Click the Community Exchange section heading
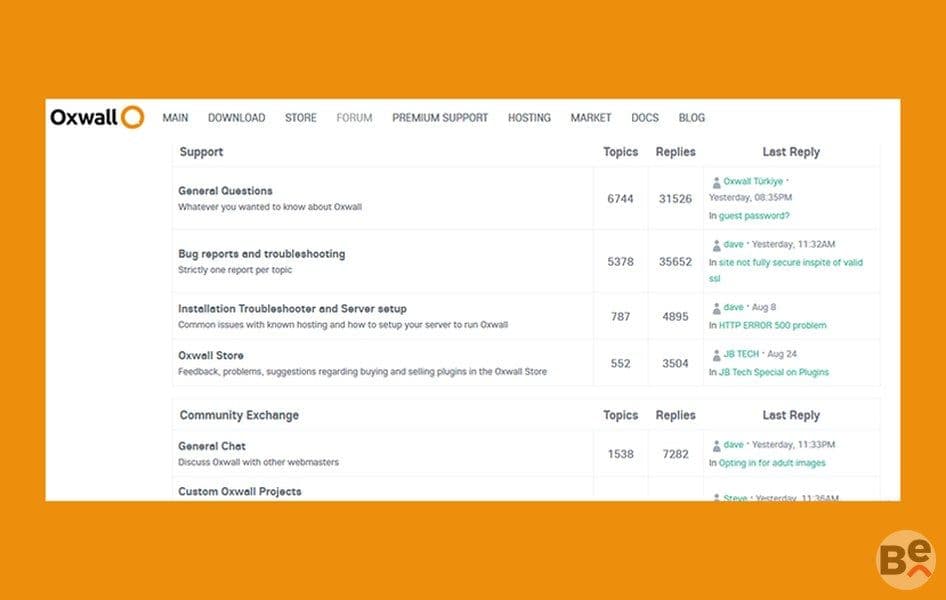This screenshot has height=600, width=946. coord(239,415)
